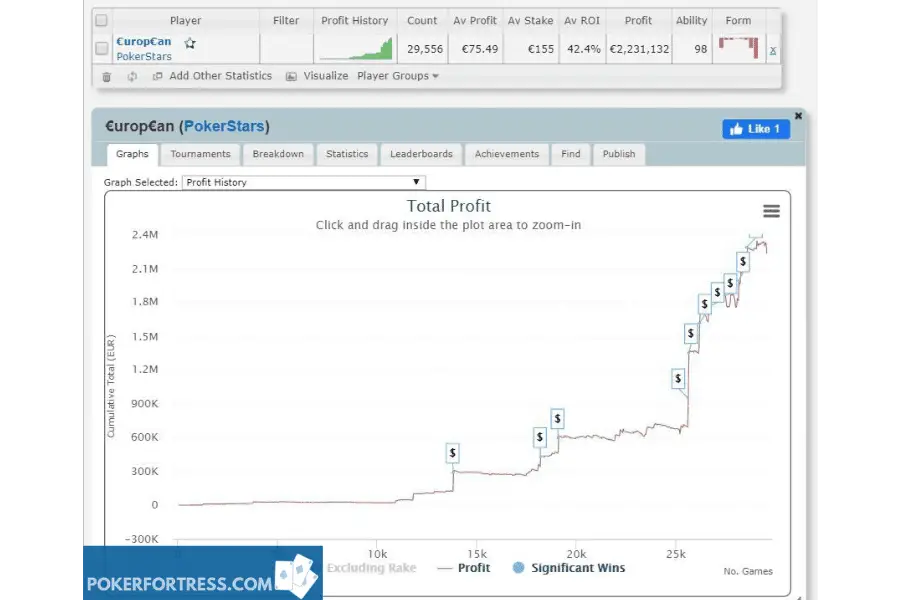Click PokerStars link under player name
Screen dimensions: 900x600
point(143,56)
